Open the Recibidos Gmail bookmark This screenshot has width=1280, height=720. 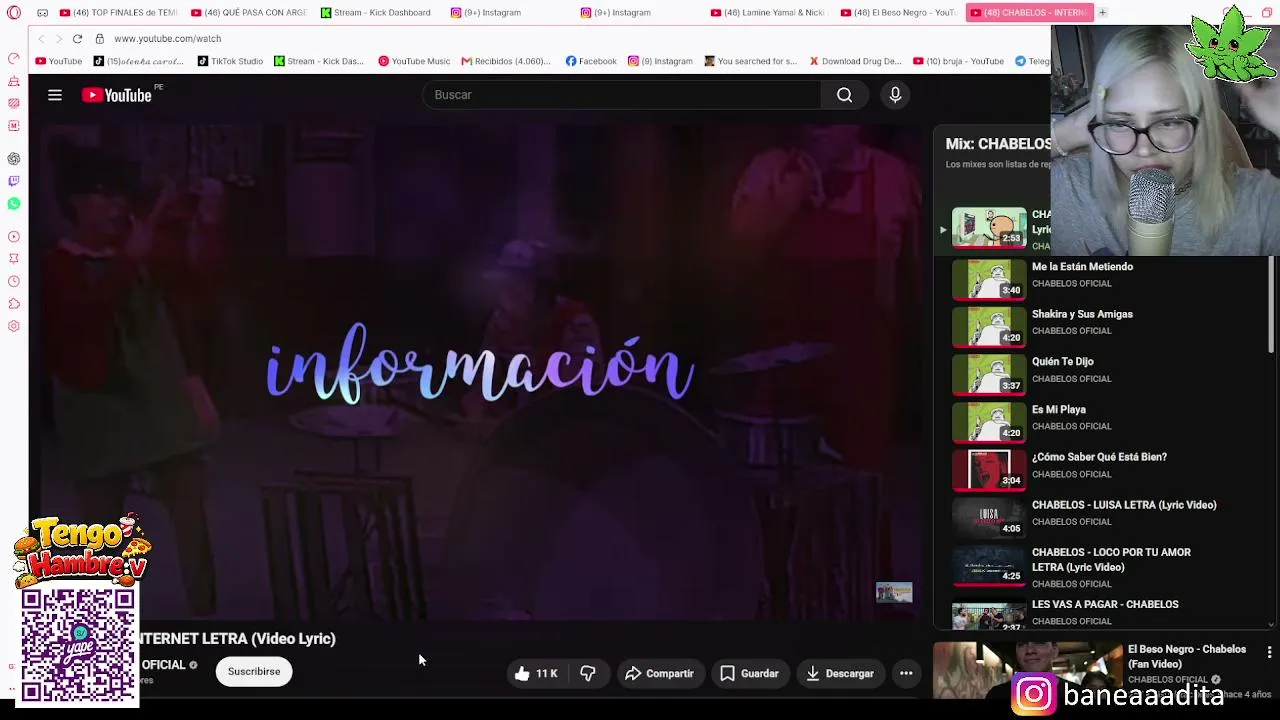[x=505, y=61]
